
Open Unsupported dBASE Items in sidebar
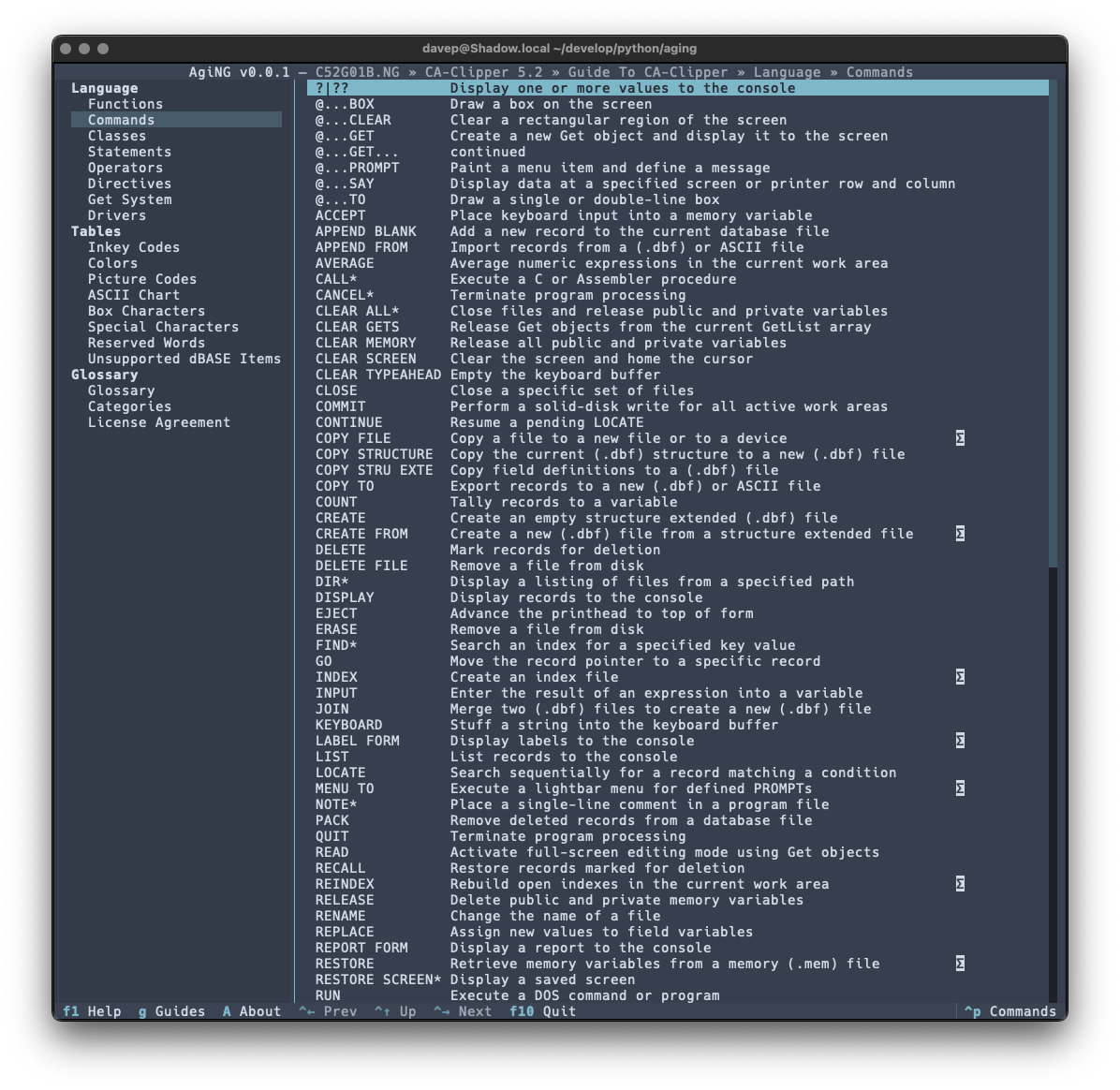[184, 359]
